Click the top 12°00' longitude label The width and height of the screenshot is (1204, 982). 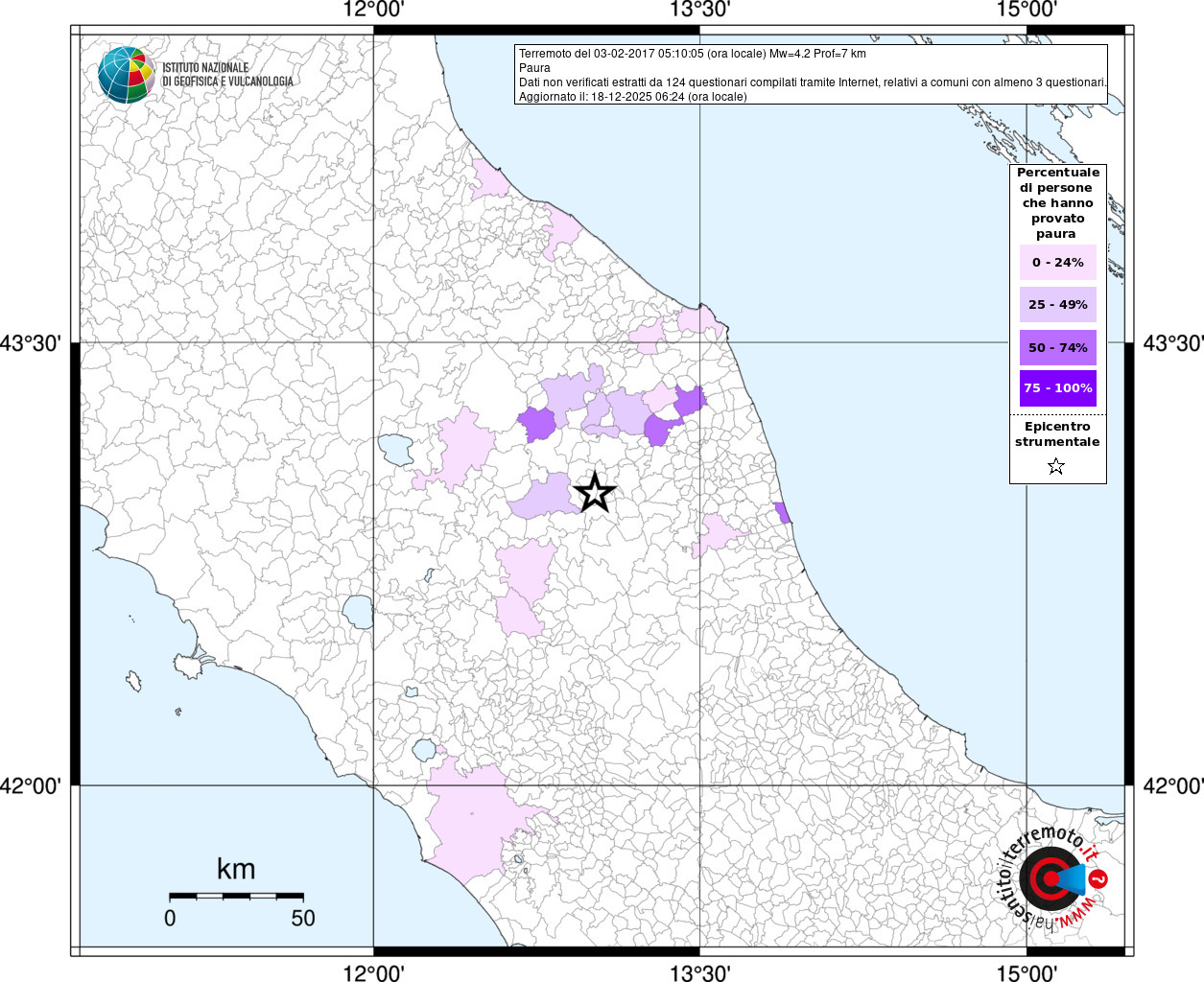point(373,11)
